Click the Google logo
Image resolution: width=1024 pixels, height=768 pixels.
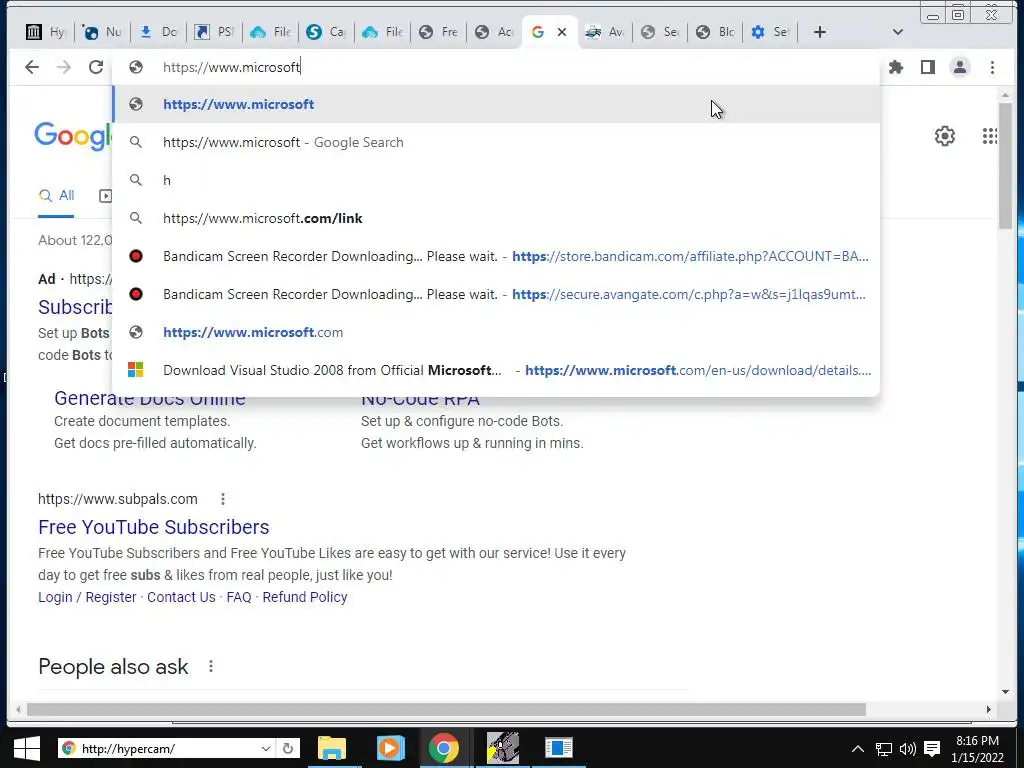pos(73,136)
